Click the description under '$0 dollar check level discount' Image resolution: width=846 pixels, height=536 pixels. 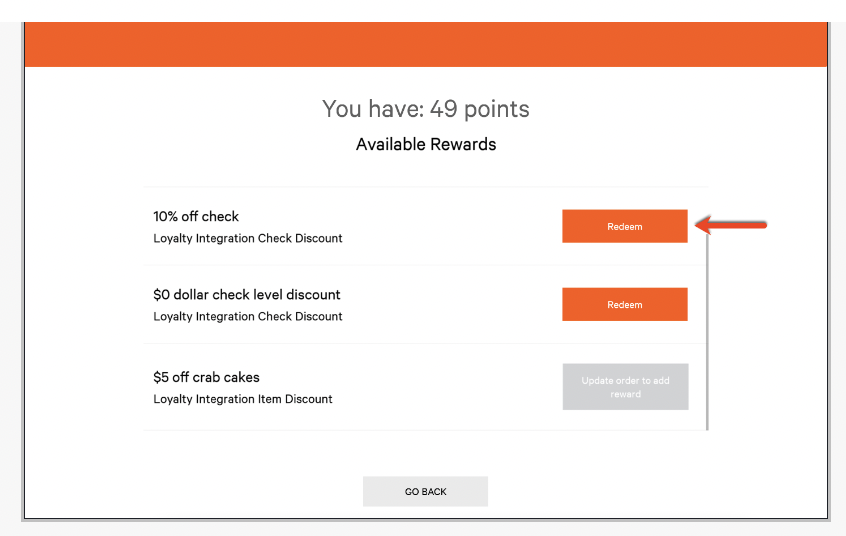coord(247,316)
